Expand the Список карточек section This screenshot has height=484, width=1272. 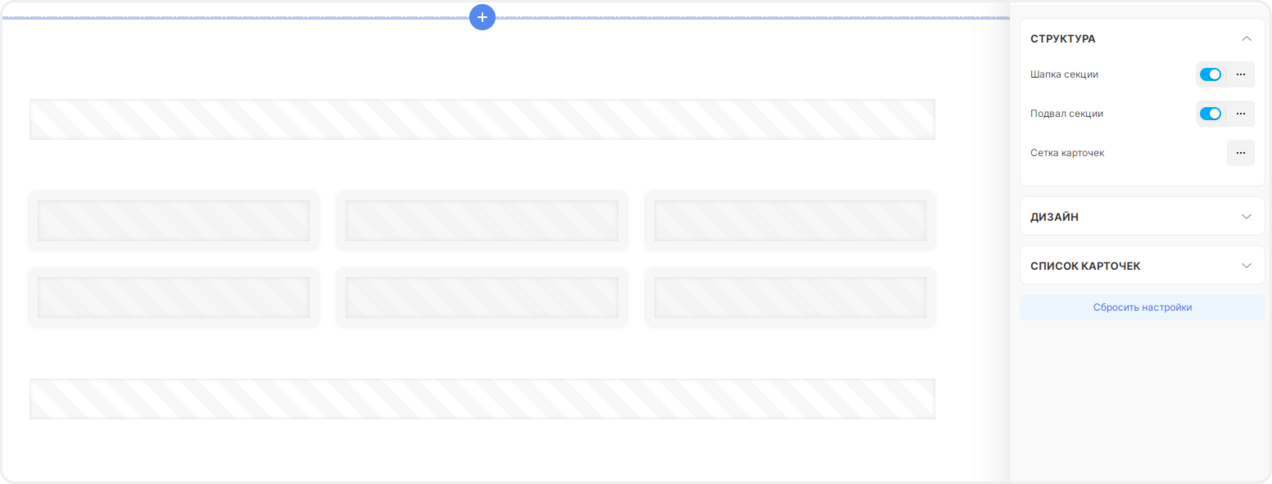tap(1142, 266)
